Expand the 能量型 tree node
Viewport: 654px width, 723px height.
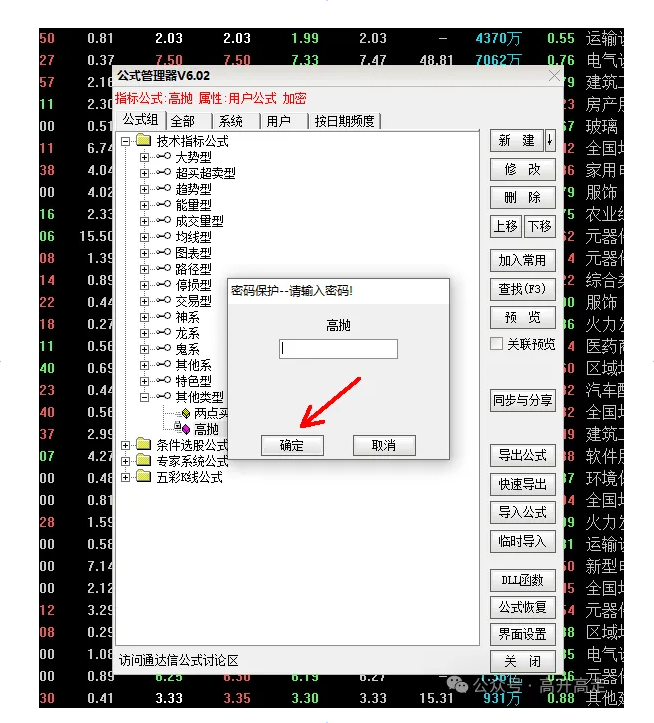point(144,205)
